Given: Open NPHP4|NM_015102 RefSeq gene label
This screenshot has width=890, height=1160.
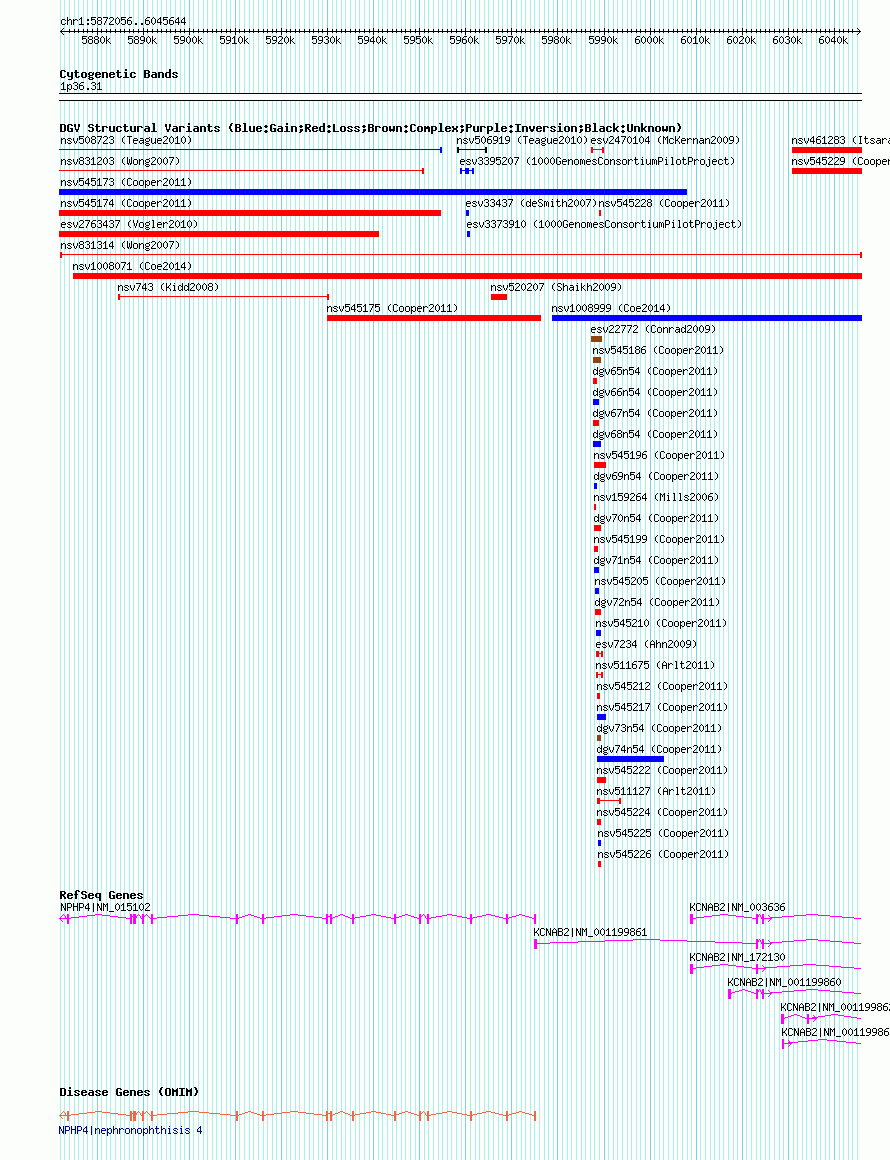Looking at the screenshot, I should coord(105,907).
